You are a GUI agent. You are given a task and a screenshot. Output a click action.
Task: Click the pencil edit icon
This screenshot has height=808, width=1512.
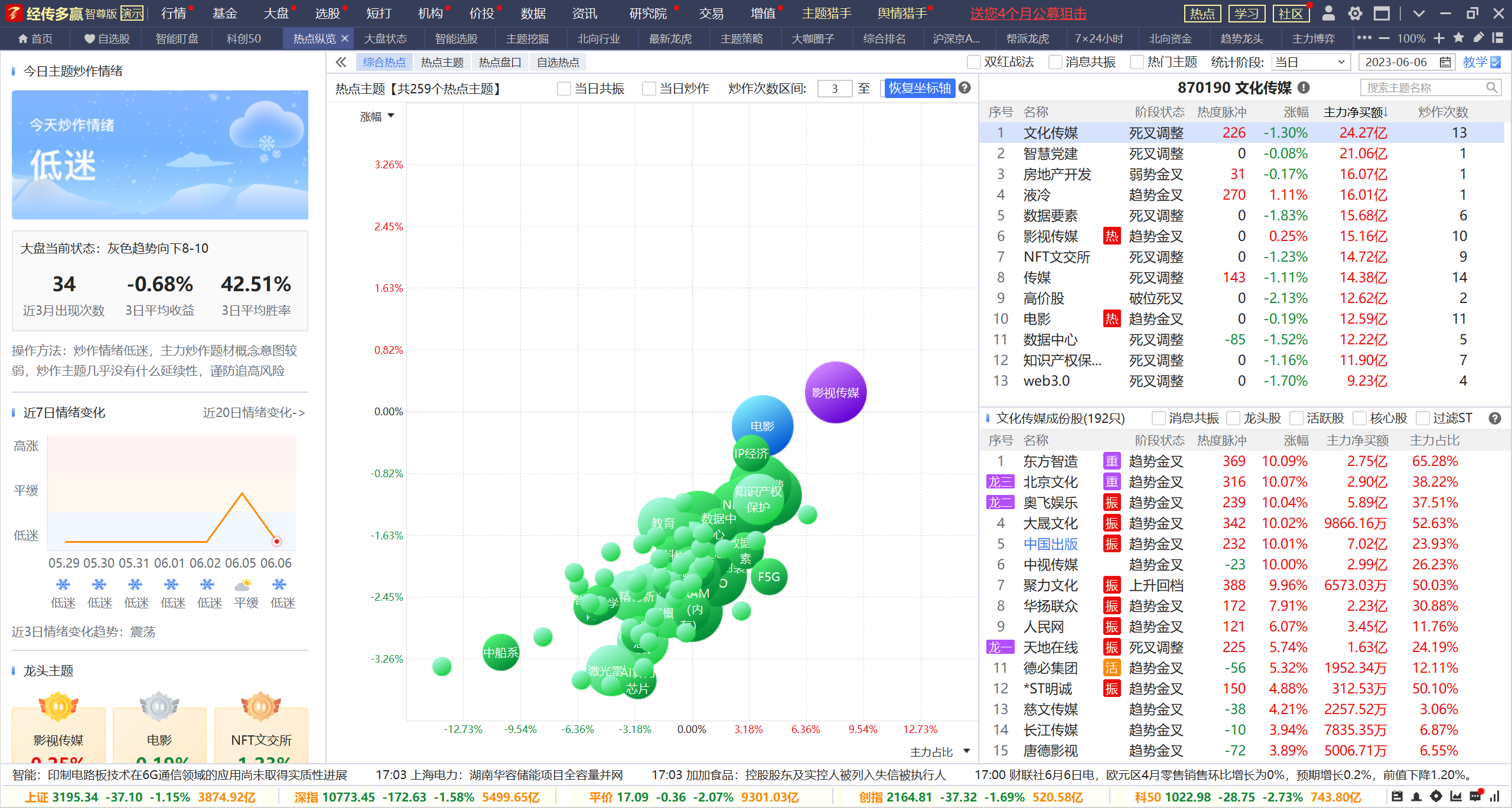click(1478, 38)
